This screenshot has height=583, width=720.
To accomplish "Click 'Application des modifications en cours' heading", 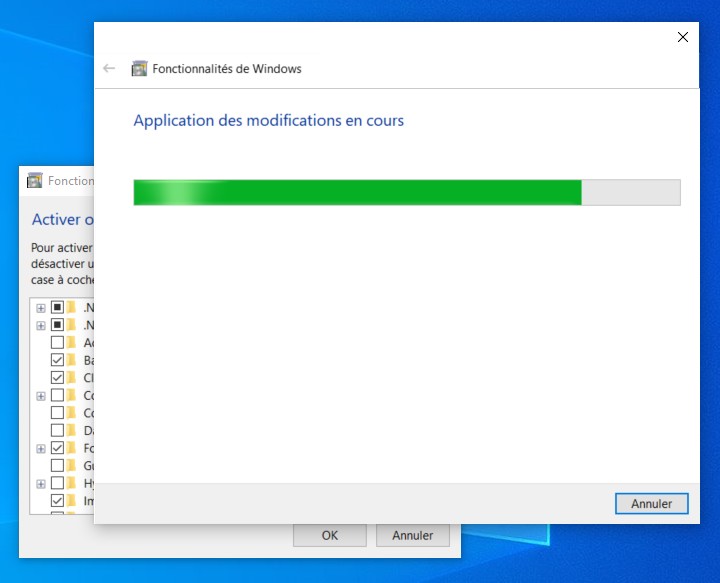I will tap(269, 121).
